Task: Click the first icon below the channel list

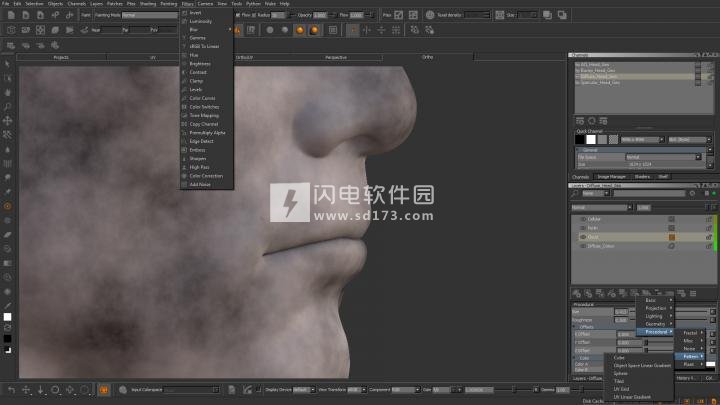Action: click(580, 121)
